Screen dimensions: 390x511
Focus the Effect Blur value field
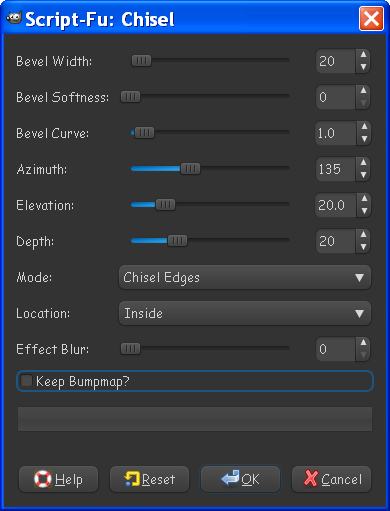click(336, 349)
